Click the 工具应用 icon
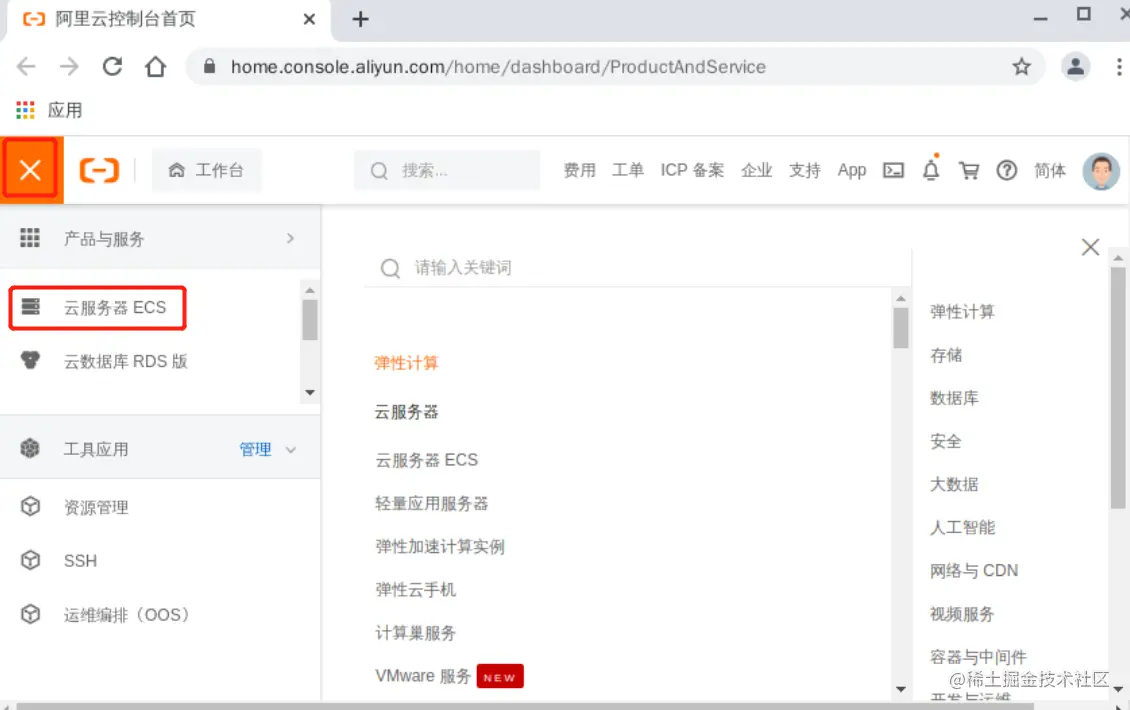The image size is (1130, 710). [30, 448]
